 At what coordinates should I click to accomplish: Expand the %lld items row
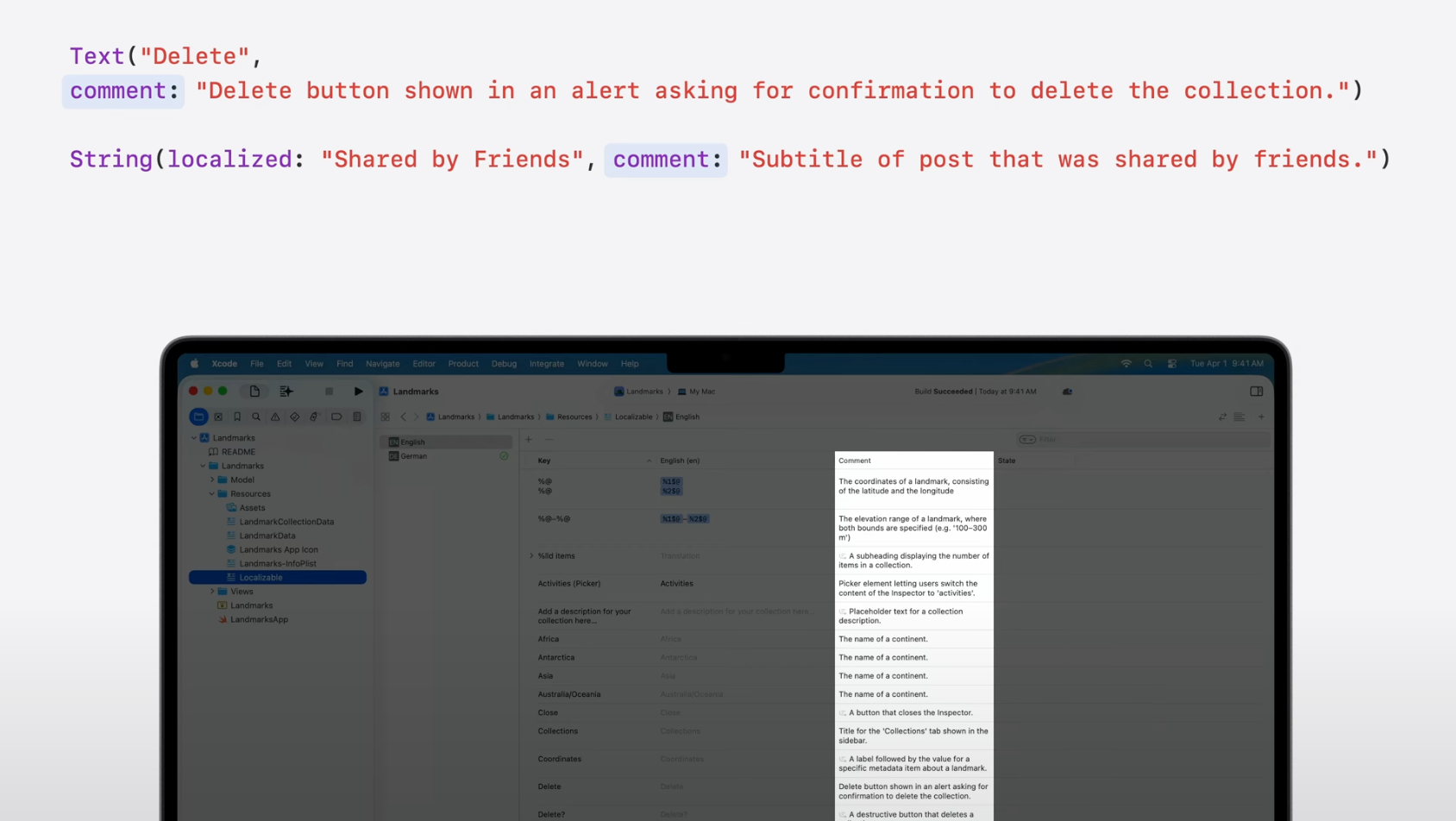pos(531,556)
